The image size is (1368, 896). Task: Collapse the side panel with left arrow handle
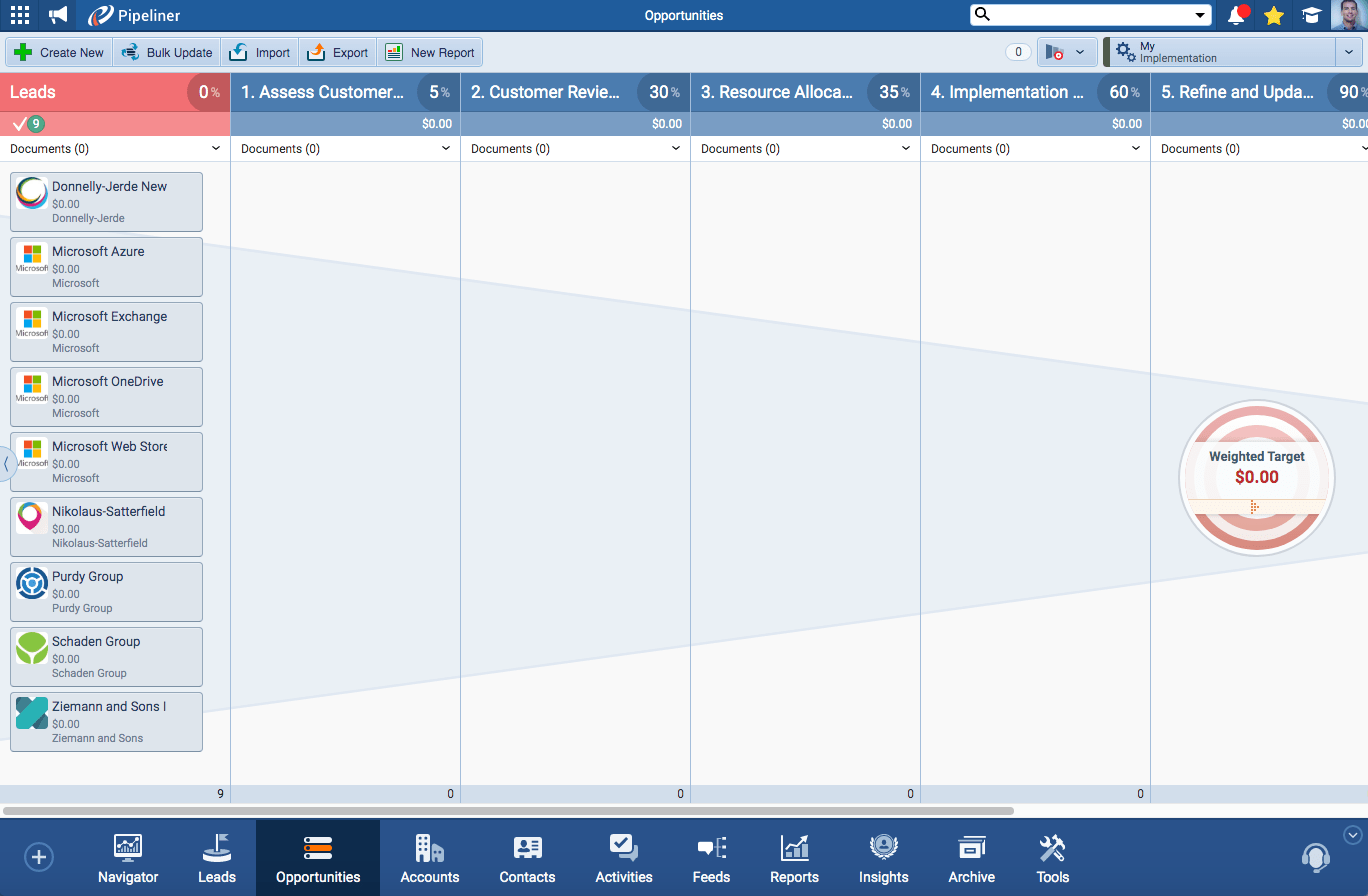pyautogui.click(x=6, y=463)
